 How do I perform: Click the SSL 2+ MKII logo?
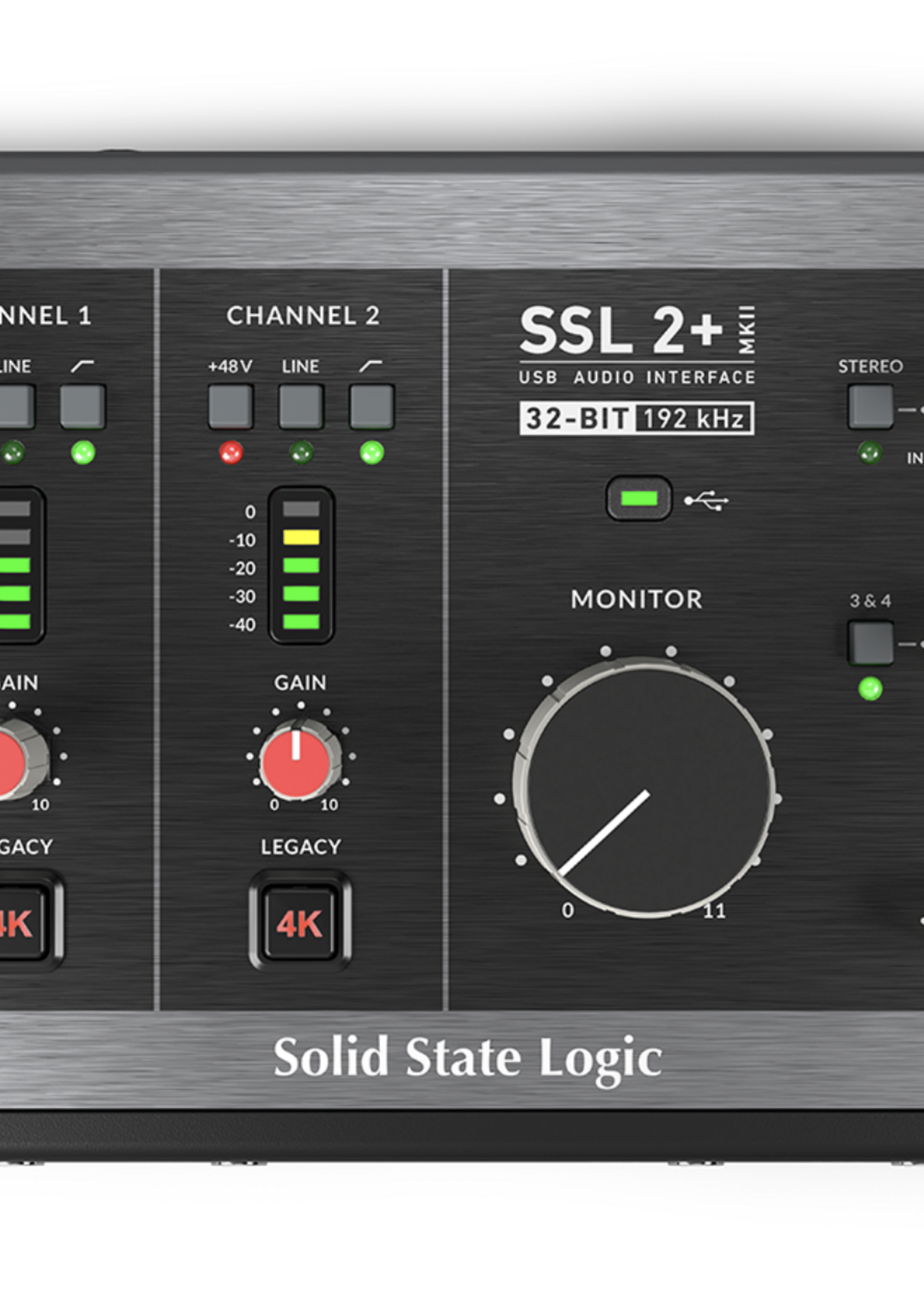[x=638, y=330]
